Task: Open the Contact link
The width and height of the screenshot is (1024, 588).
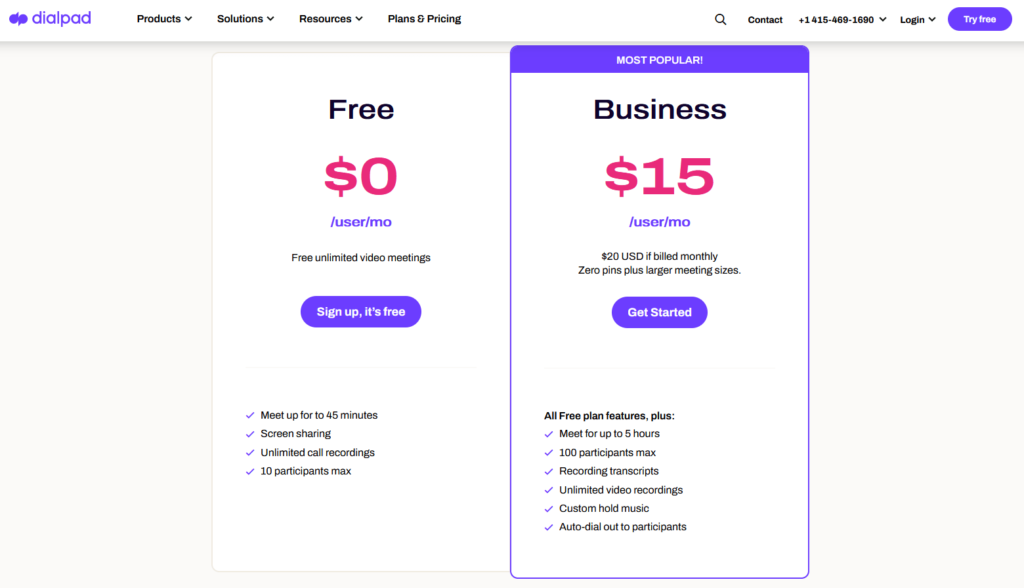Action: pyautogui.click(x=765, y=20)
